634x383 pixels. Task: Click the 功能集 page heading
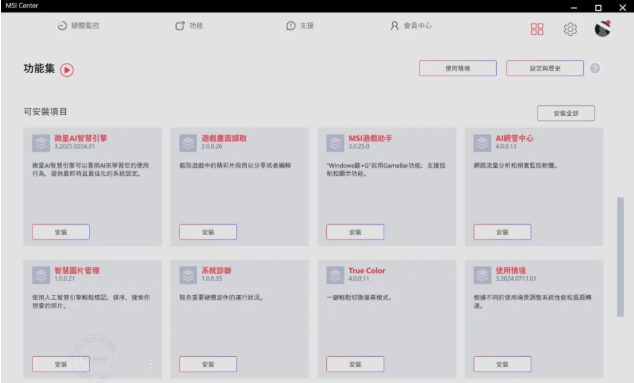pos(39,69)
